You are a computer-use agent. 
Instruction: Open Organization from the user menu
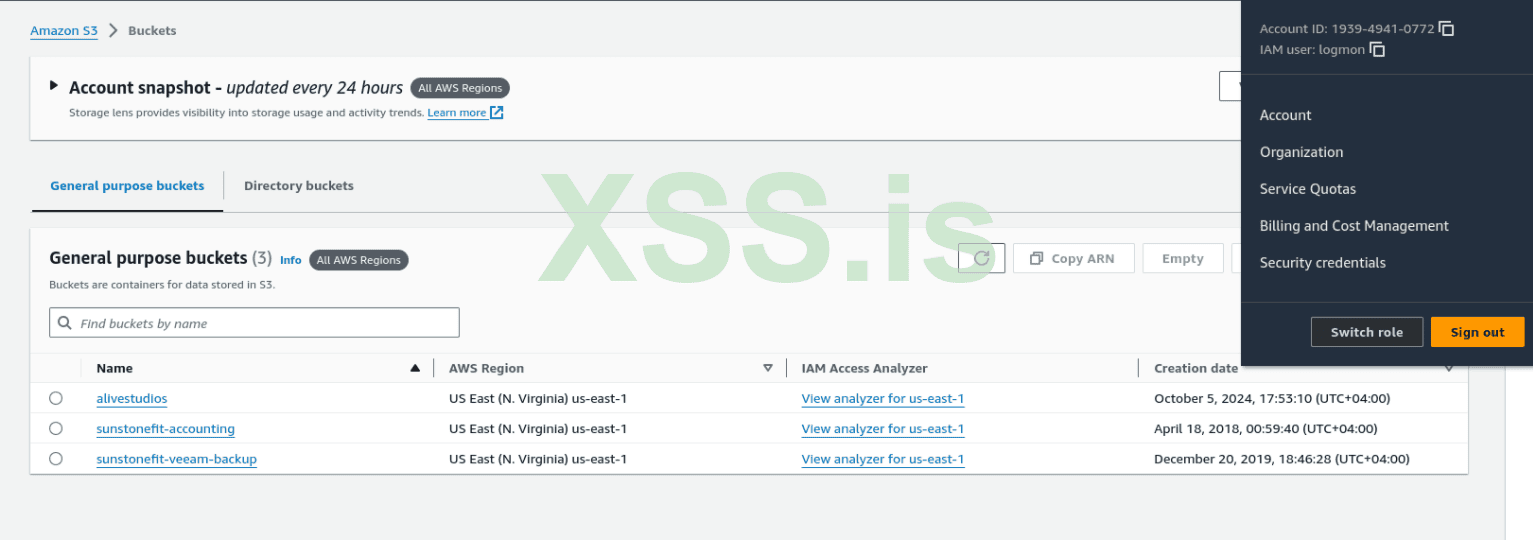tap(1302, 152)
